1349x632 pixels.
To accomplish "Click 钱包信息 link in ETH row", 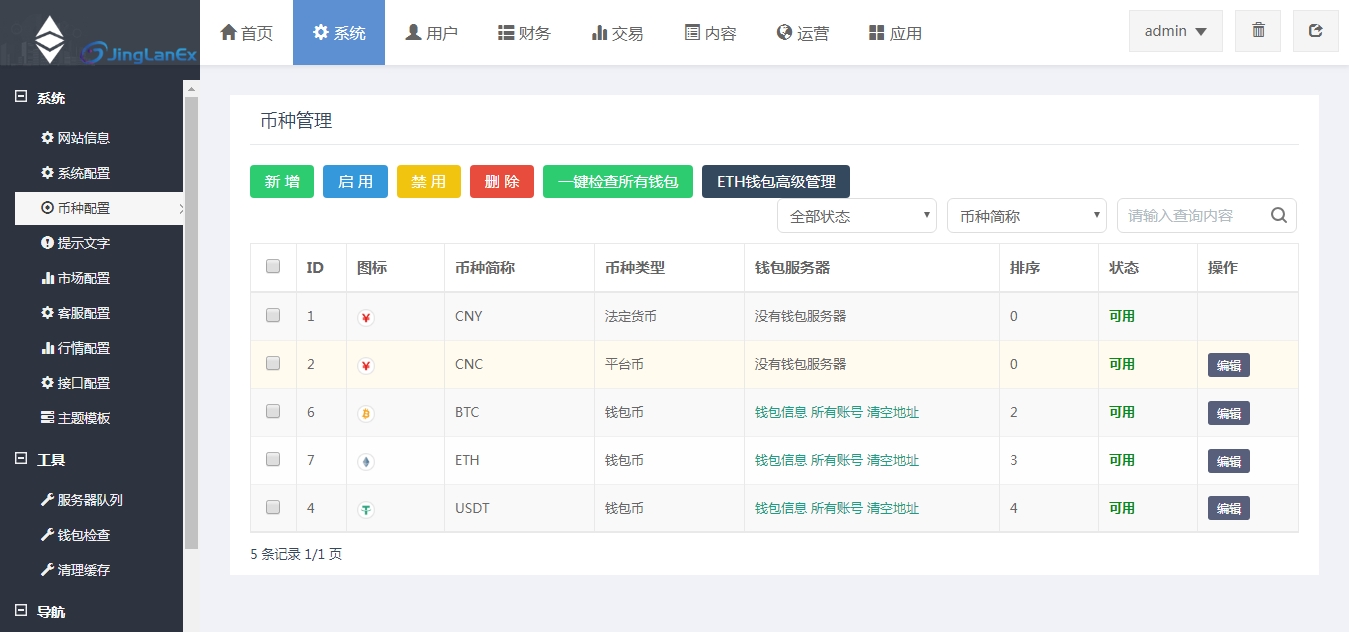I will tap(780, 460).
